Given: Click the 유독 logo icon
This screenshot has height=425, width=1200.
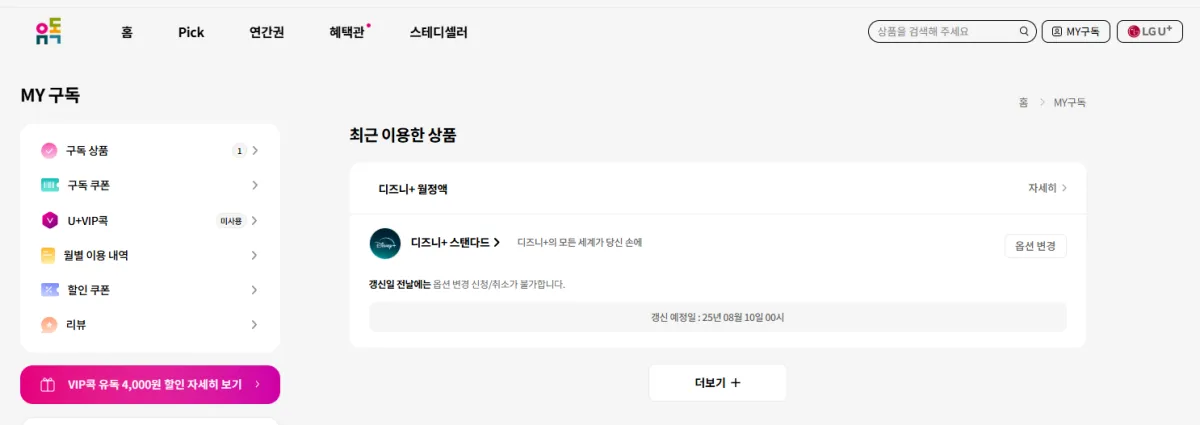Looking at the screenshot, I should pos(47,32).
